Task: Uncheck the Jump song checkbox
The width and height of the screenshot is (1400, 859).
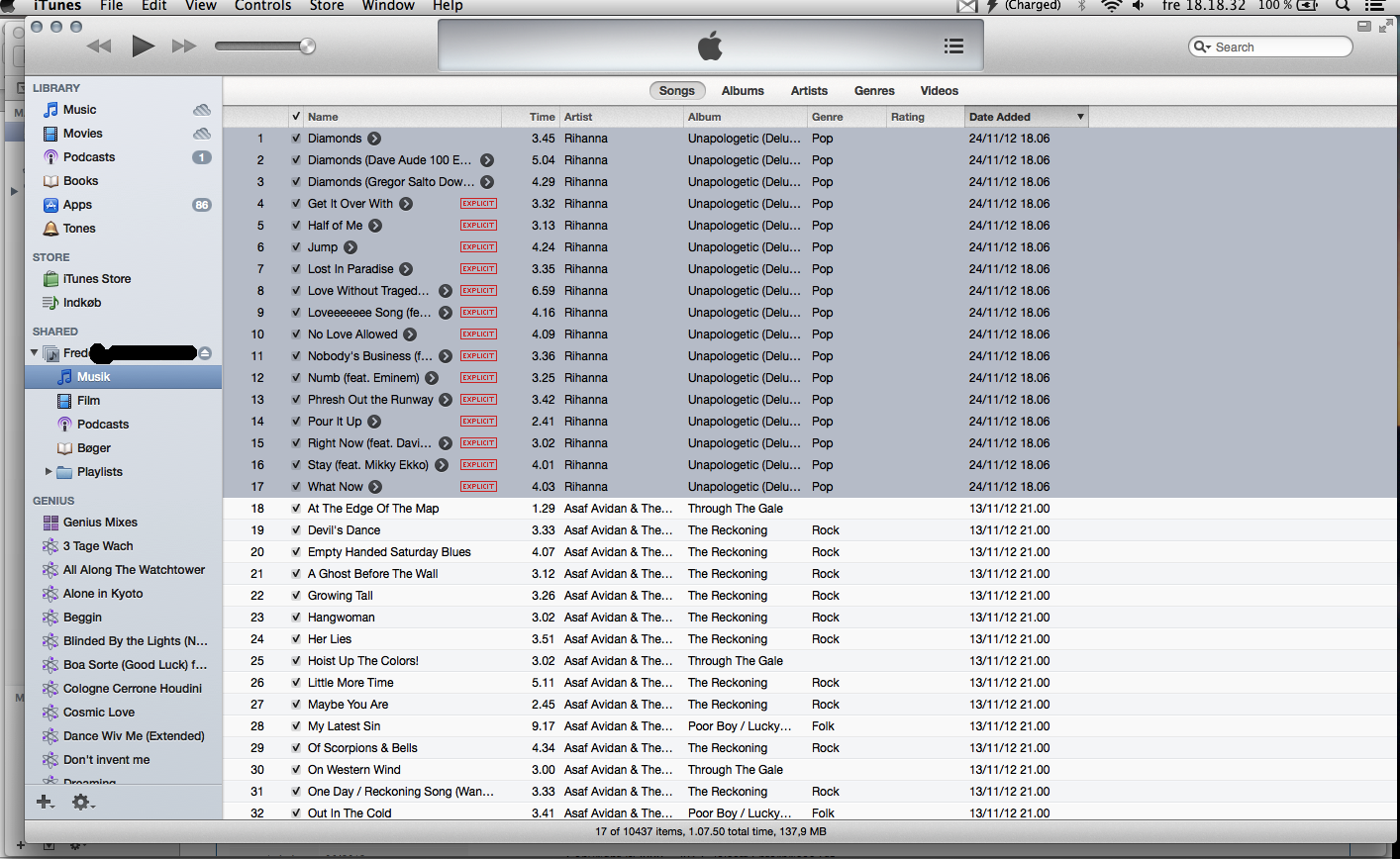Action: pos(296,247)
